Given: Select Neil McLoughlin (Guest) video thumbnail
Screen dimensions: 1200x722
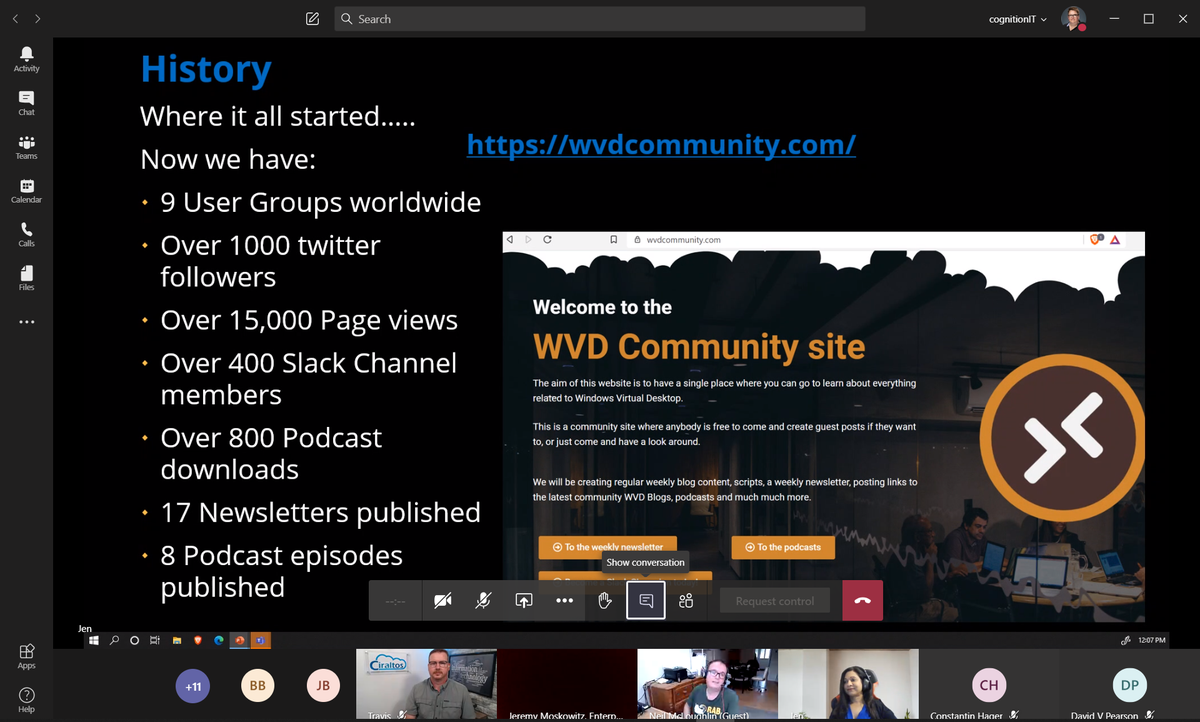Looking at the screenshot, I should point(708,685).
